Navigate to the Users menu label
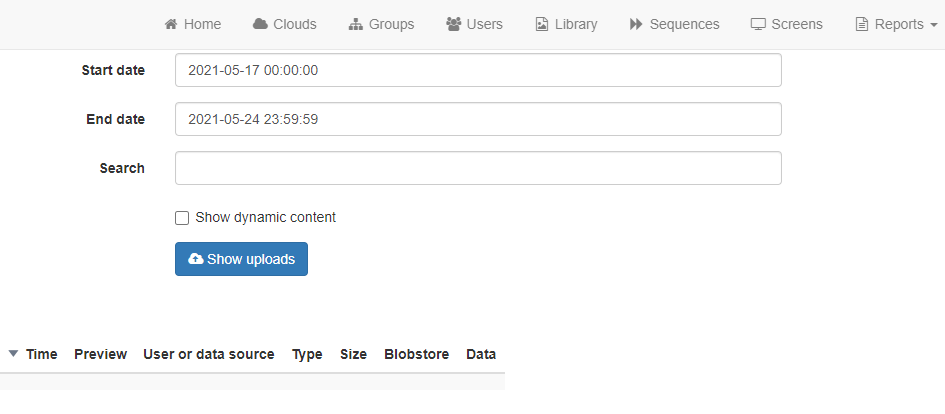 (485, 24)
